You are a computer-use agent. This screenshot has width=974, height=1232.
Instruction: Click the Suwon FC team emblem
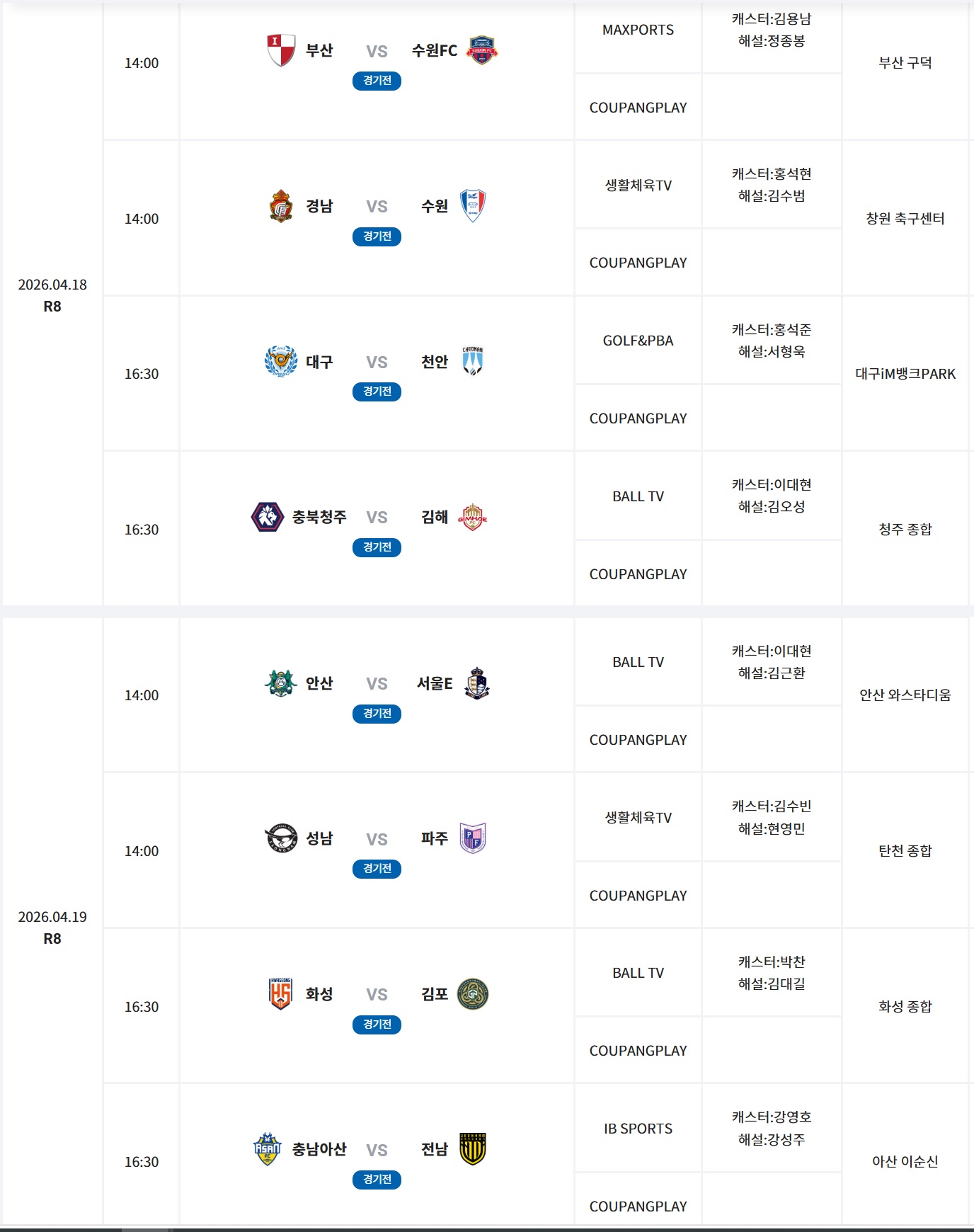483,50
